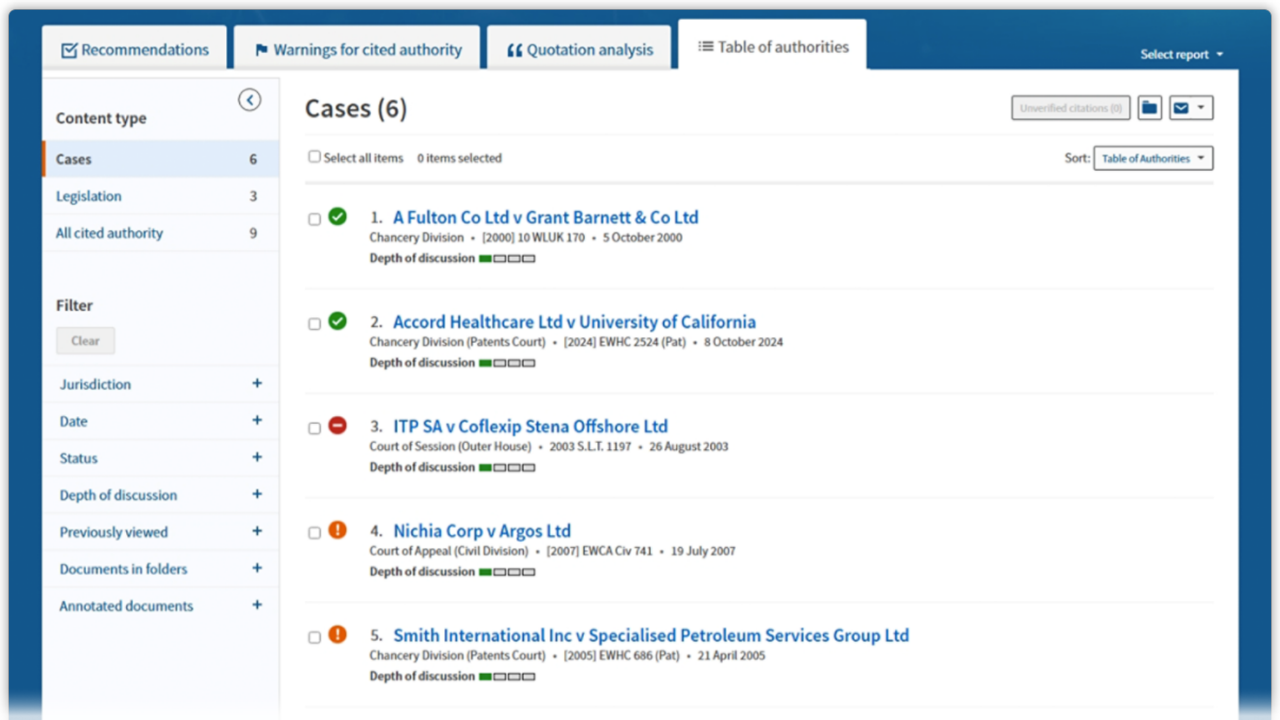Tick the checkbox for Smith International case

(314, 637)
